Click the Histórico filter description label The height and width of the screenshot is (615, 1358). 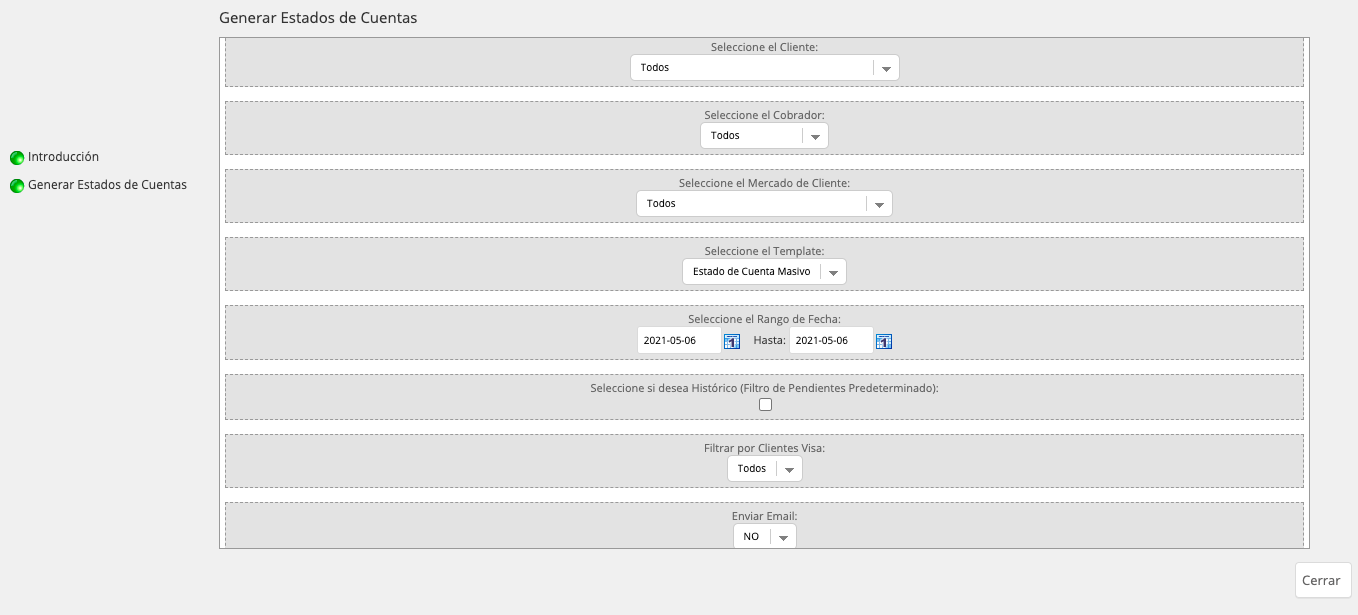coord(765,387)
